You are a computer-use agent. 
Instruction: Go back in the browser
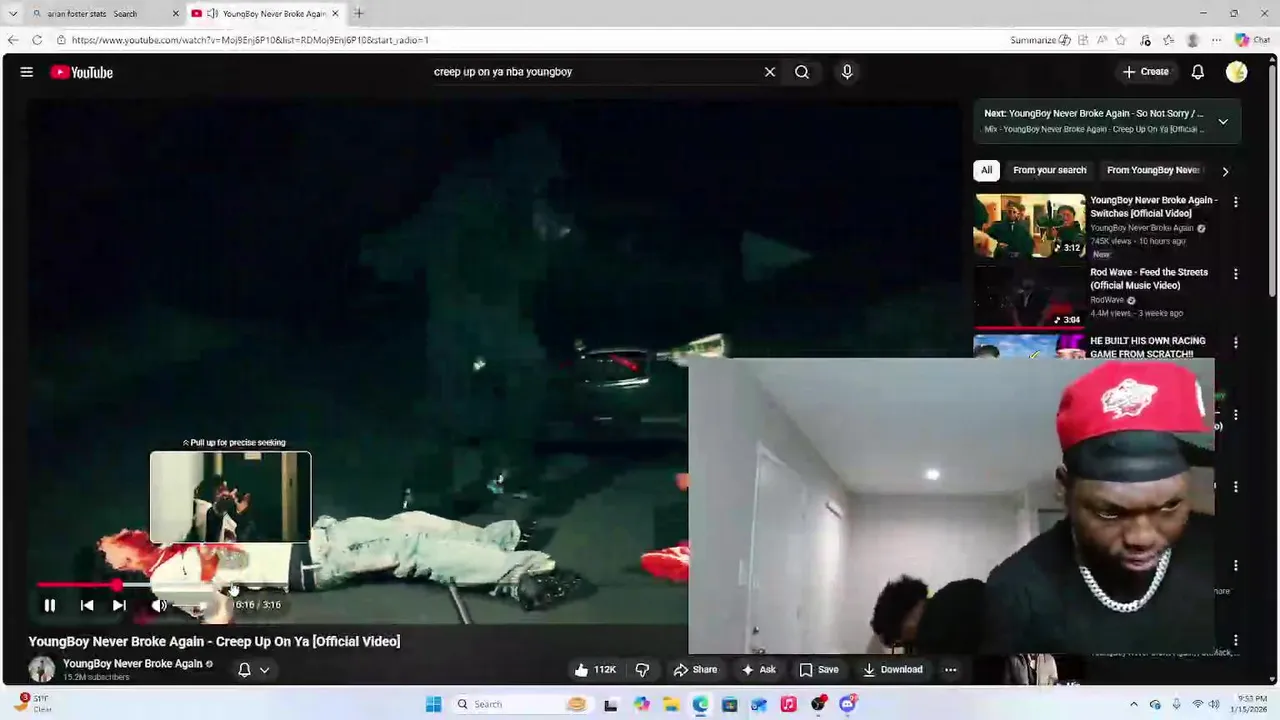(x=13, y=40)
